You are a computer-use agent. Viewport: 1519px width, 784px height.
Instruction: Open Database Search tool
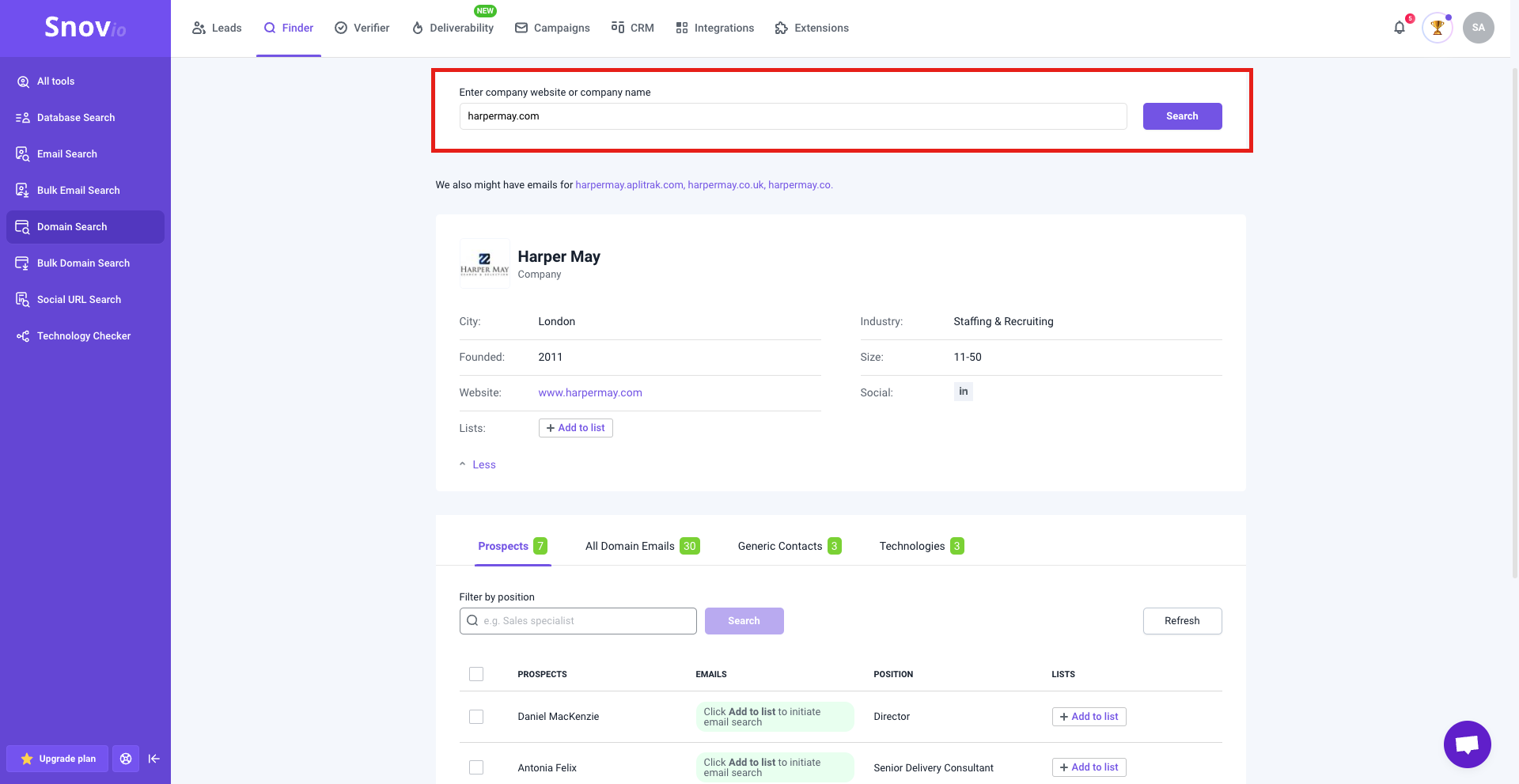tap(85, 118)
